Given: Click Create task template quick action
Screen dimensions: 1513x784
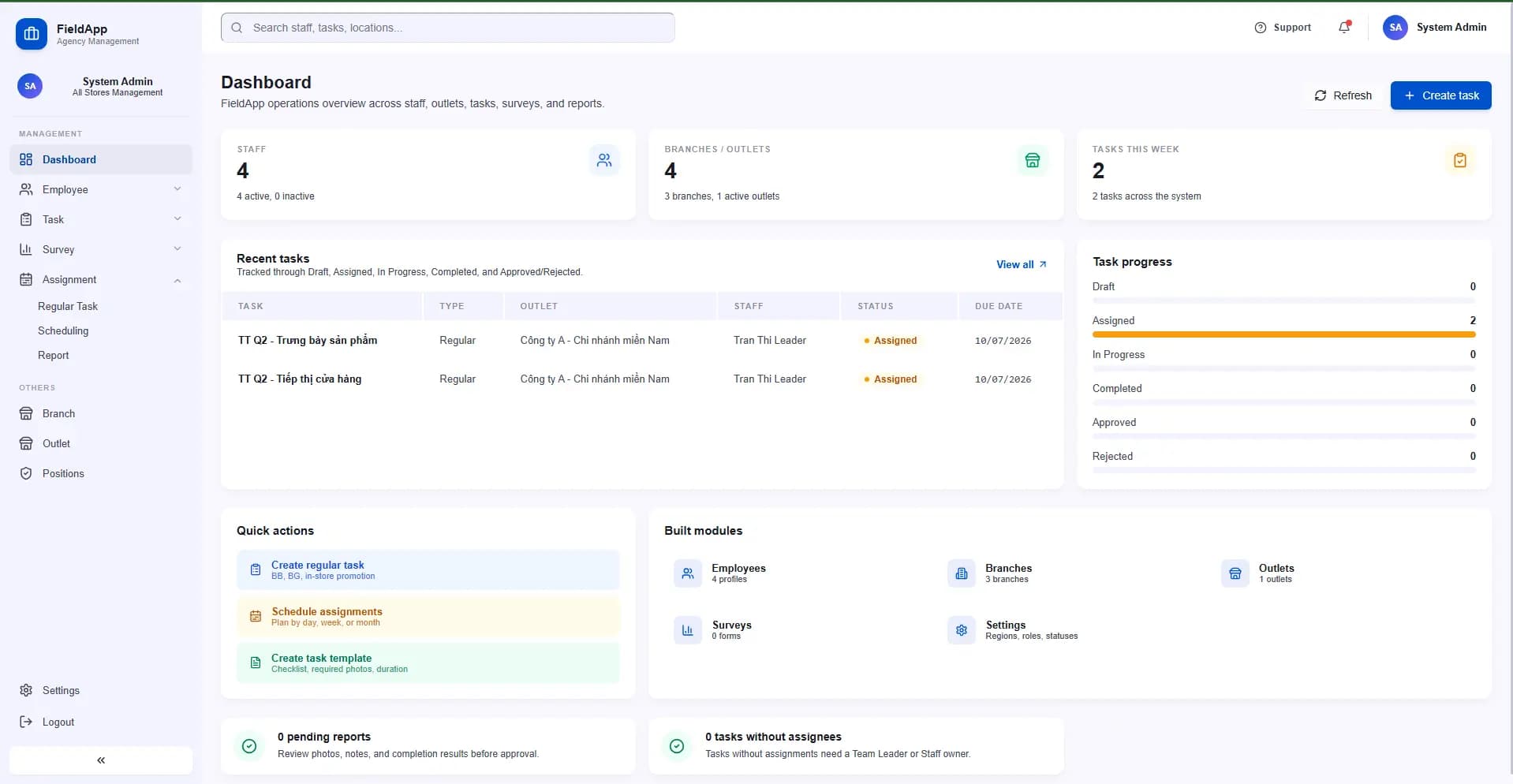Looking at the screenshot, I should click(x=428, y=663).
